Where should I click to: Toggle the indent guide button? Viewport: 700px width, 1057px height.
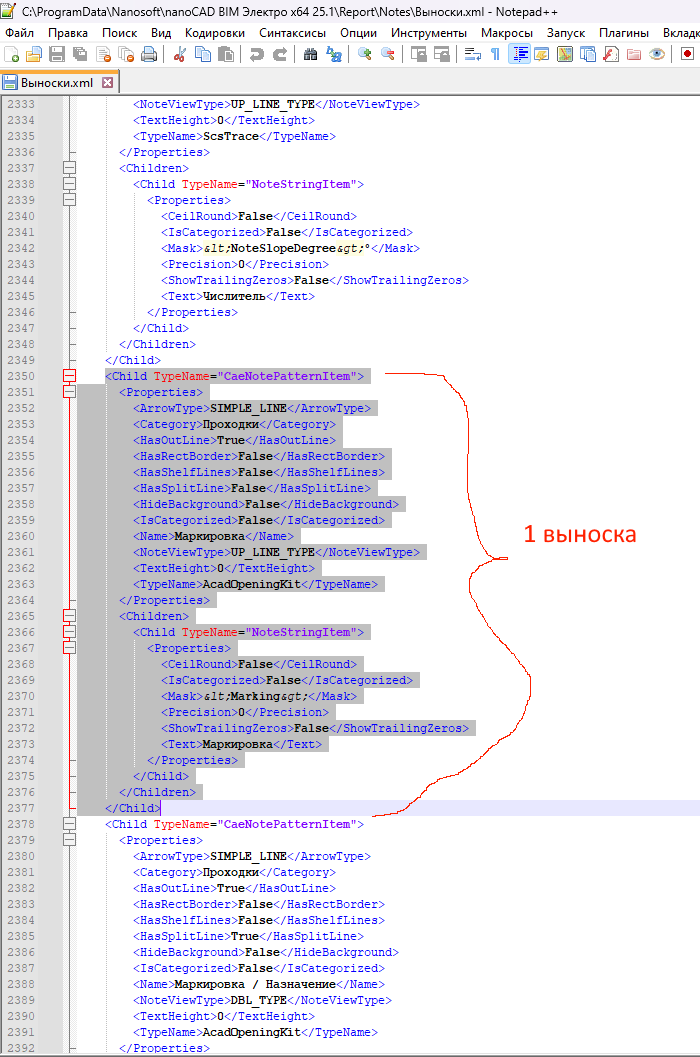[x=519, y=54]
